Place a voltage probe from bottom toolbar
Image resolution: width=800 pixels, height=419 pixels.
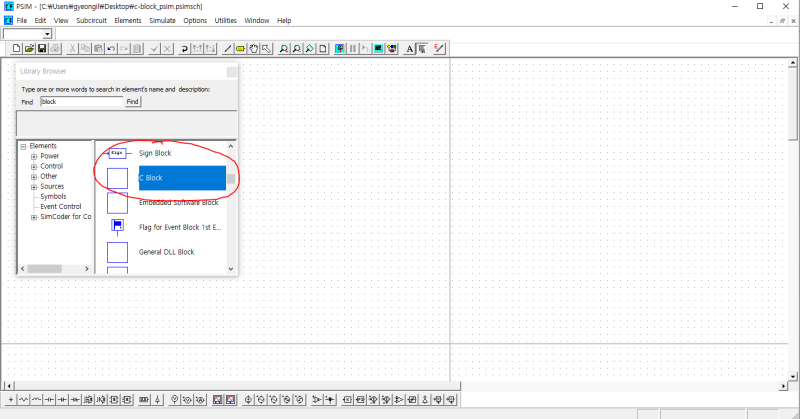(174, 400)
